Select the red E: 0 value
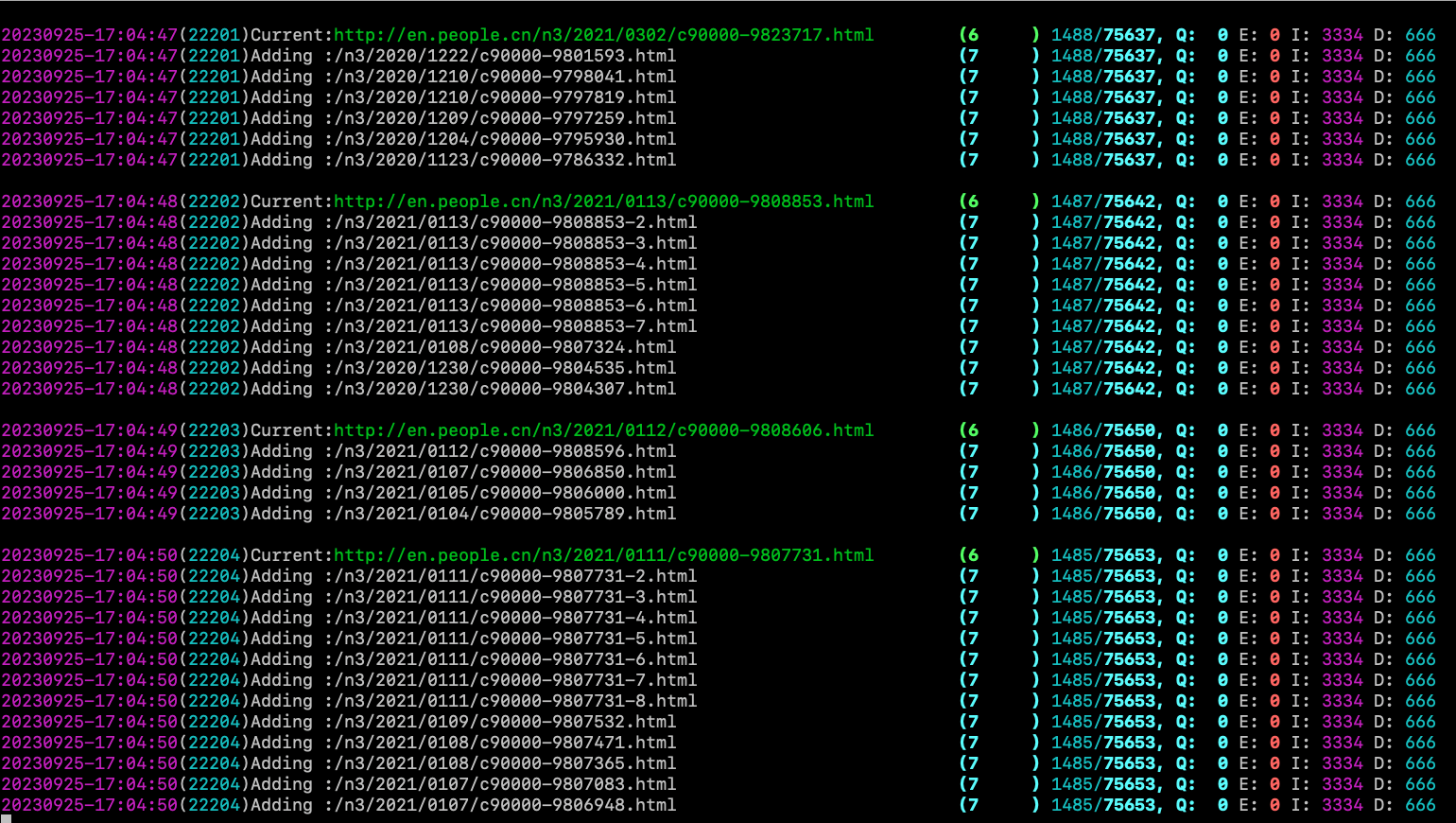 click(x=1274, y=35)
